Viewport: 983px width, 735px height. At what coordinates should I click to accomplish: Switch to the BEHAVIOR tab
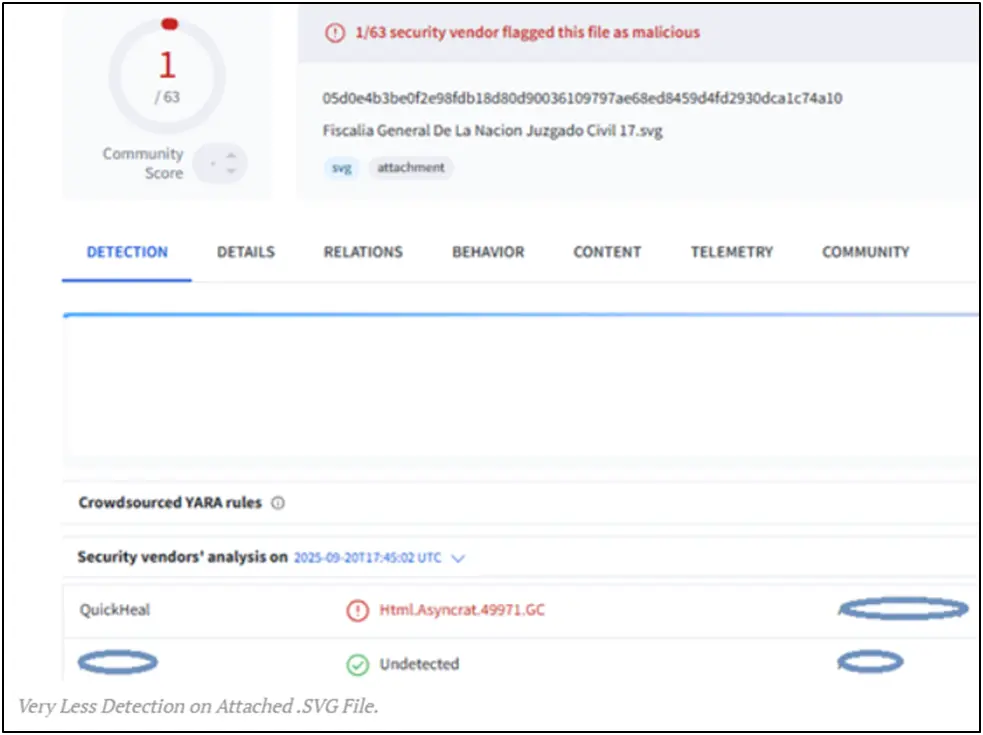488,252
